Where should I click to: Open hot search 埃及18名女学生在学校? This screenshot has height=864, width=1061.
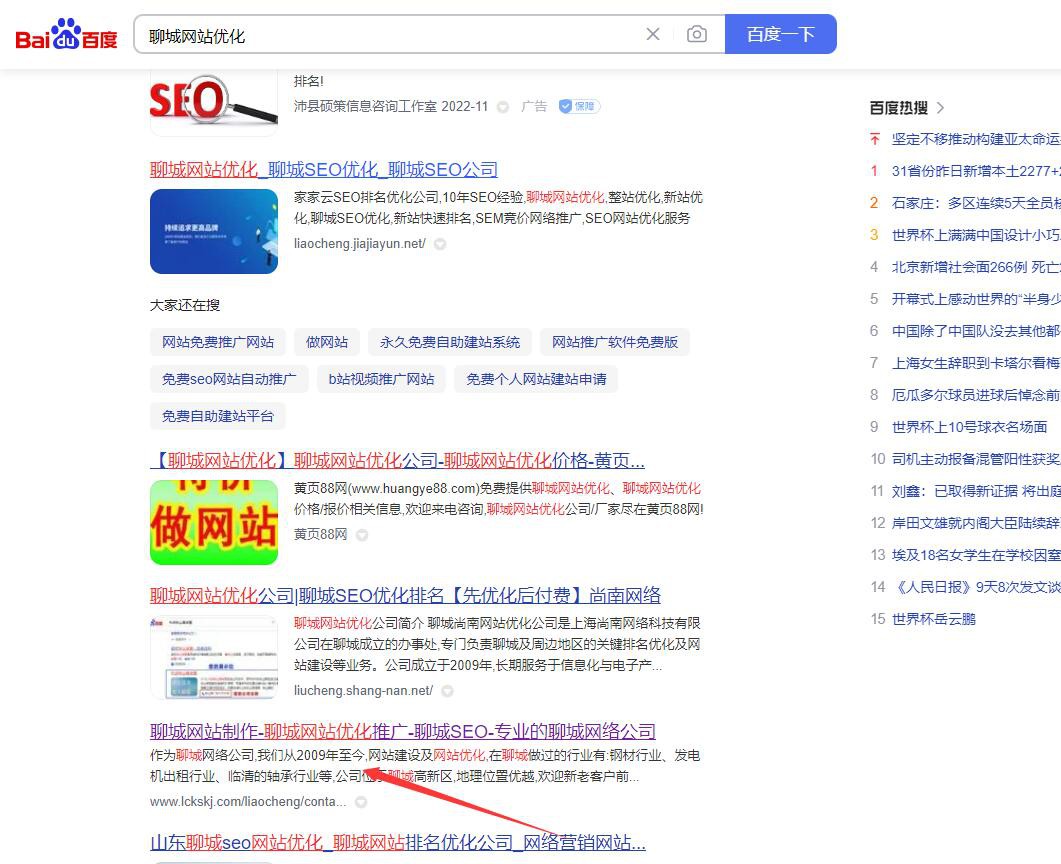click(x=976, y=555)
